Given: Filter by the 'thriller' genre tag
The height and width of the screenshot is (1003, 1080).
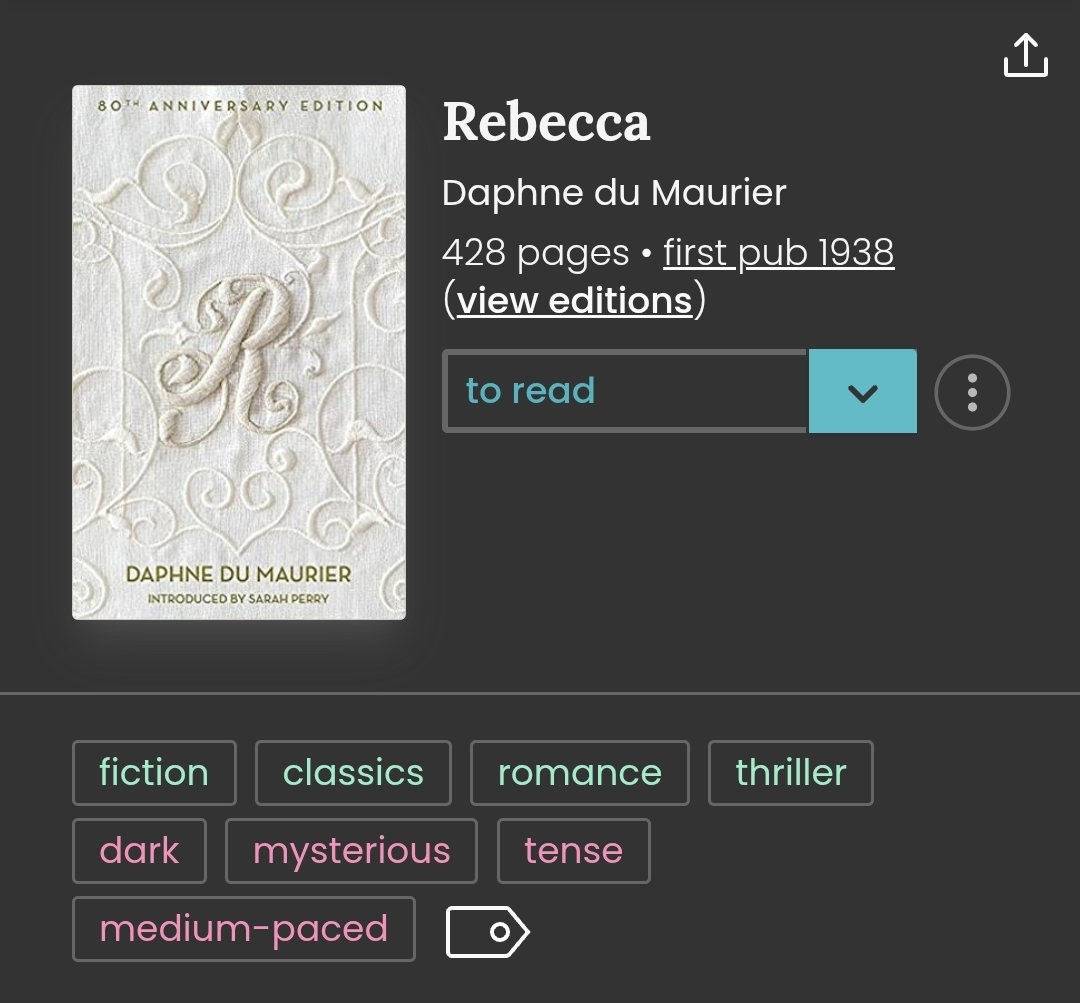Looking at the screenshot, I should (790, 773).
